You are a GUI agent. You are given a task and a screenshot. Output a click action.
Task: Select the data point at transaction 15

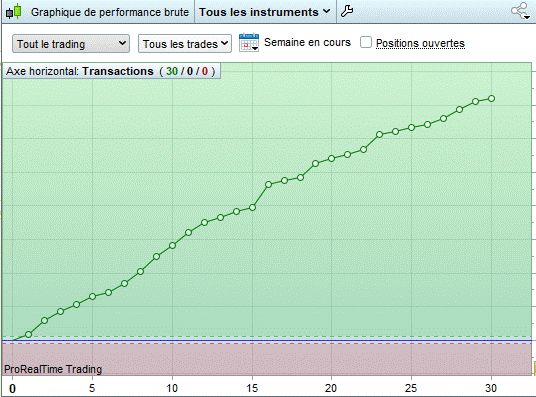(x=252, y=208)
